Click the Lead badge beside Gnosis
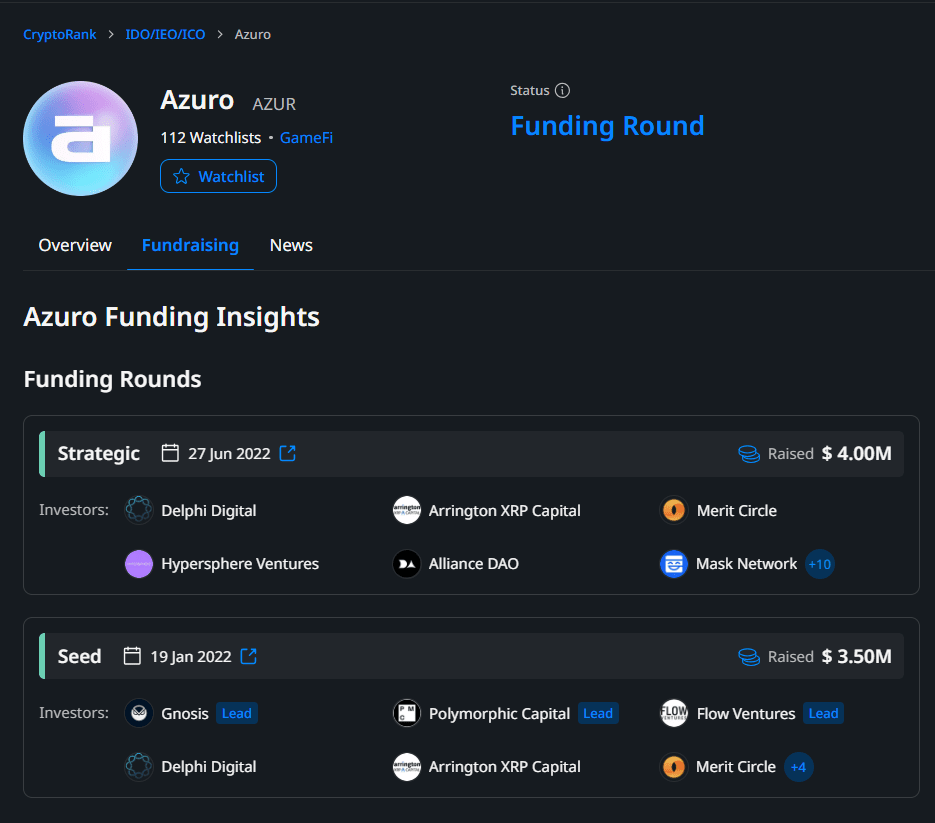 pos(237,713)
